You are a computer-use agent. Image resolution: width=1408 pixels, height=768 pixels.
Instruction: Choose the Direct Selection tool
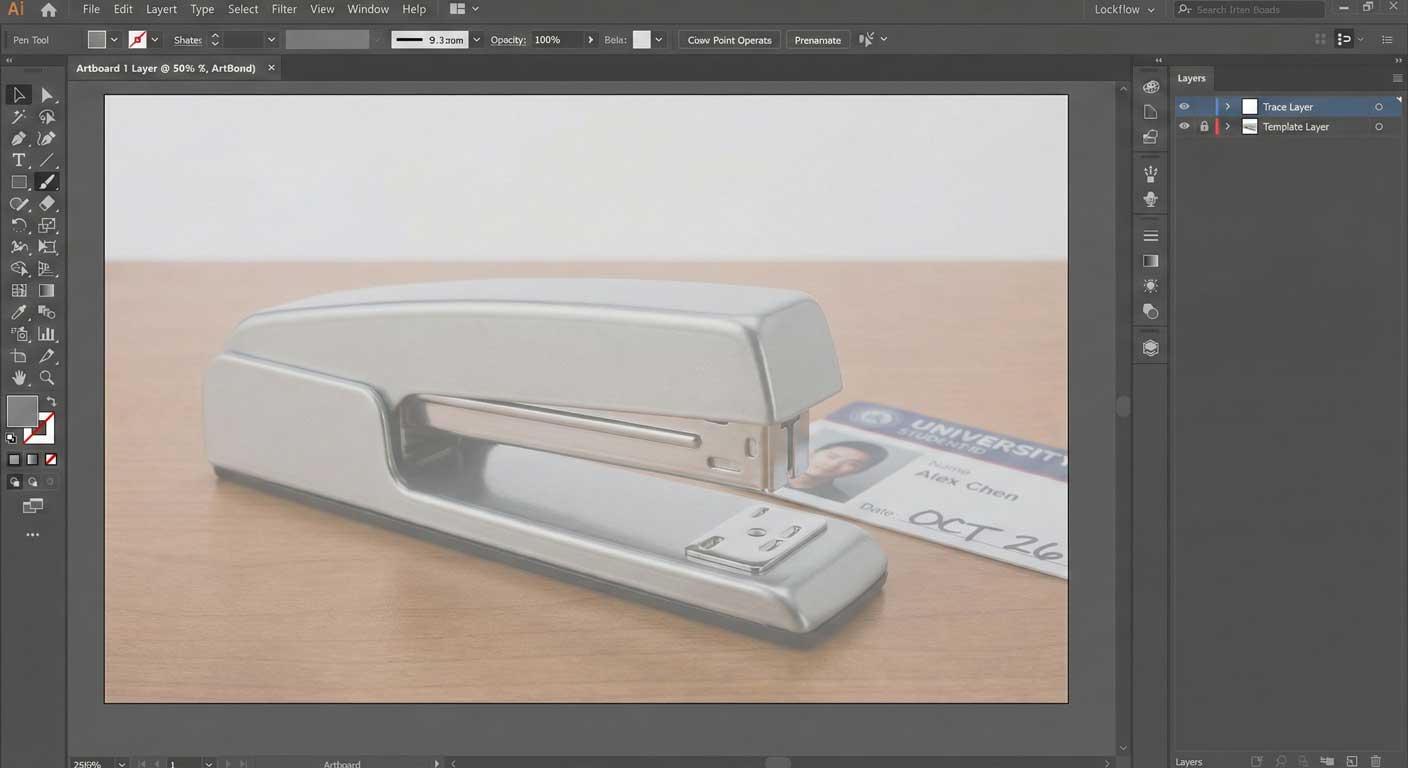[x=47, y=95]
